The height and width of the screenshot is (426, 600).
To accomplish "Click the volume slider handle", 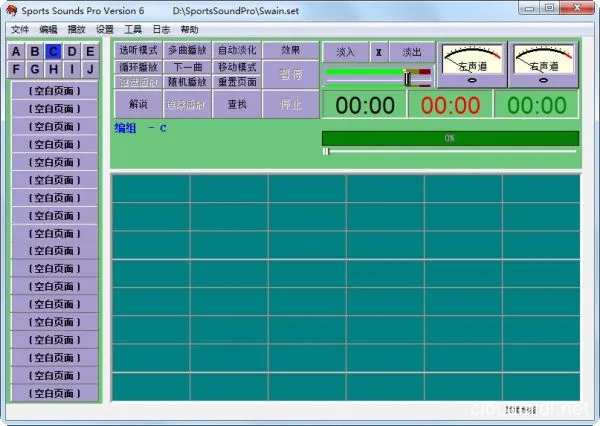I will (x=407, y=77).
